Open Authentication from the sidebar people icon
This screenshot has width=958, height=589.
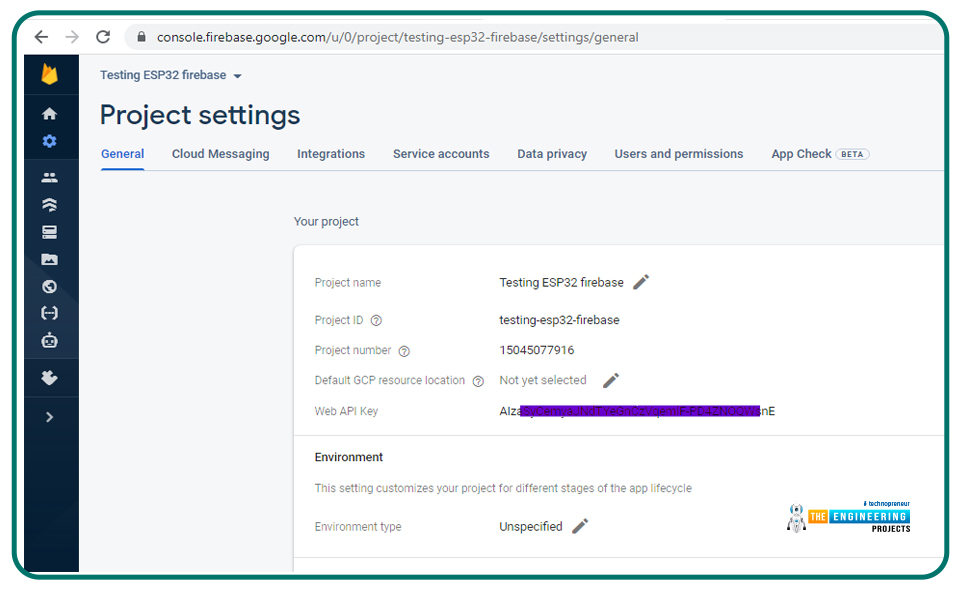coord(49,178)
